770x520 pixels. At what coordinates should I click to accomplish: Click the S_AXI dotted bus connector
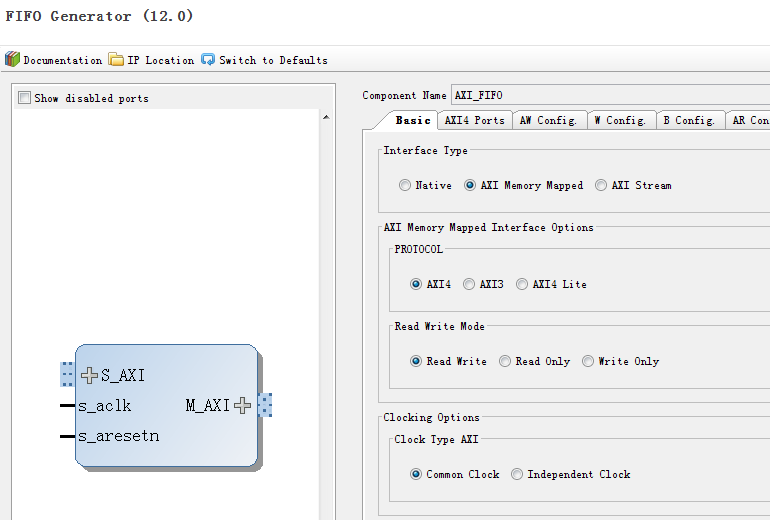(67, 375)
